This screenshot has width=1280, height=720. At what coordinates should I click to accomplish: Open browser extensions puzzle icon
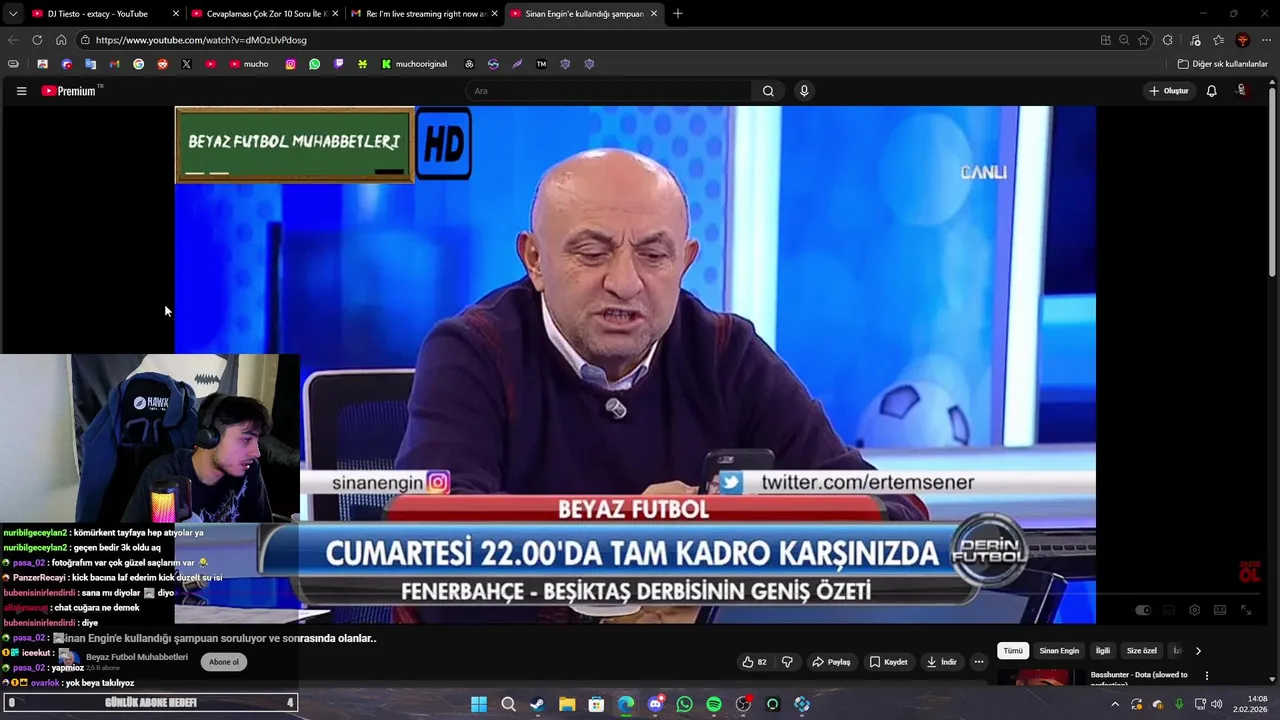tap(1168, 40)
